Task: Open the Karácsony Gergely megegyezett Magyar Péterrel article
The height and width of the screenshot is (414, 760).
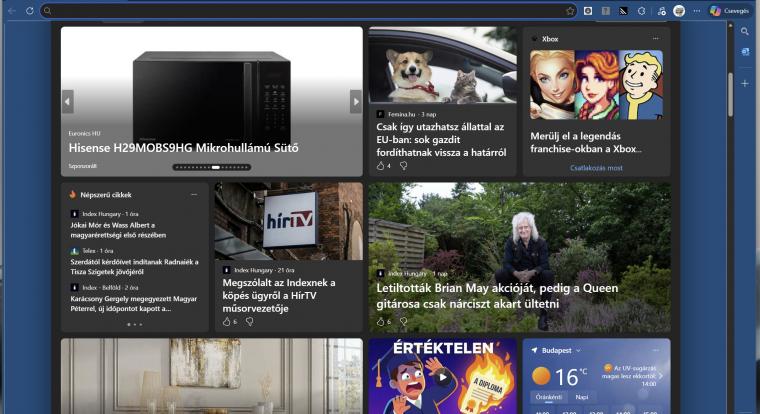Action: (133, 303)
